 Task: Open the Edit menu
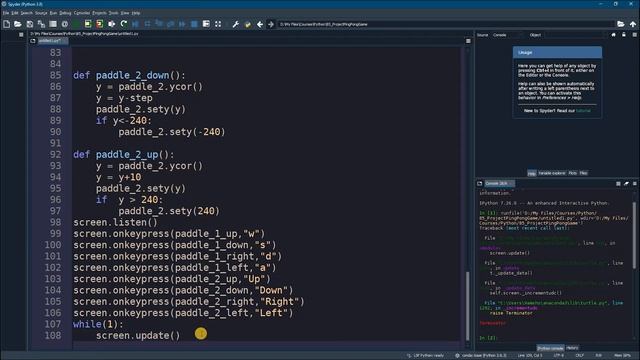pos(15,13)
